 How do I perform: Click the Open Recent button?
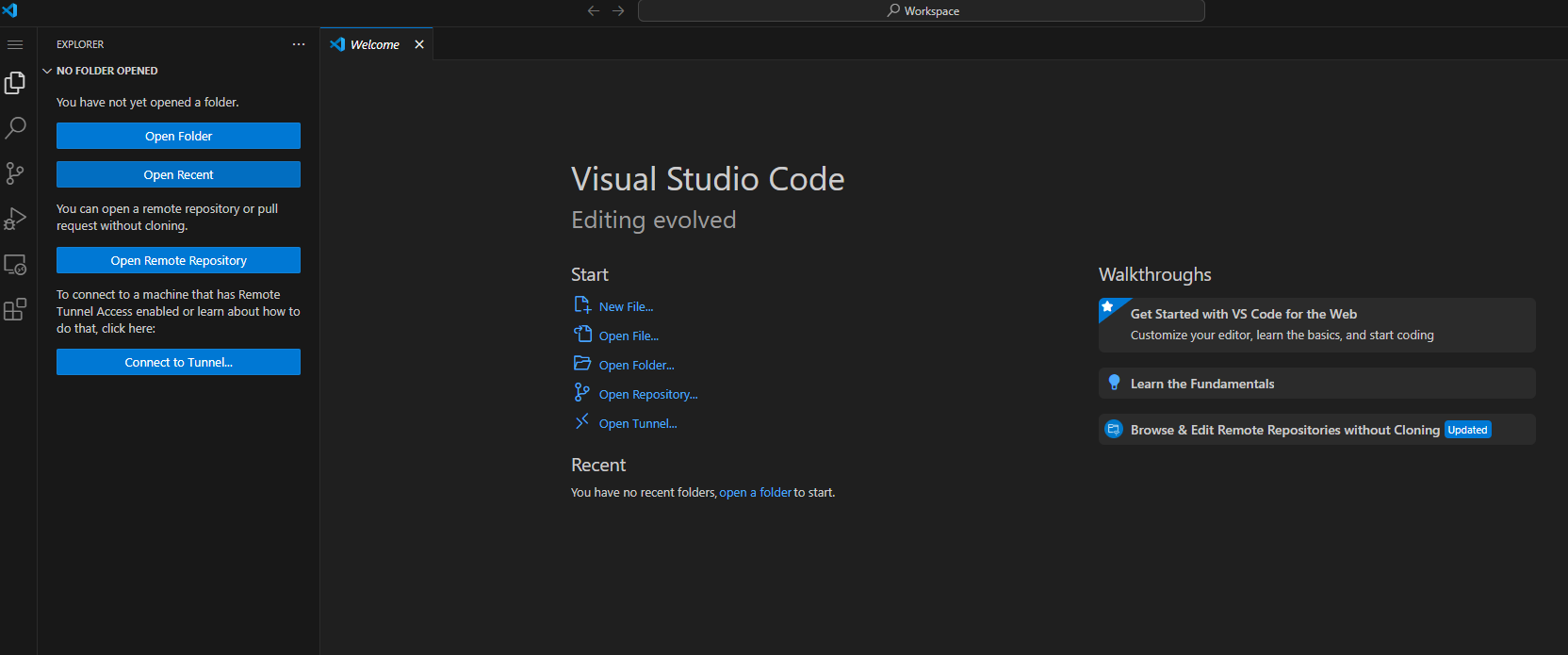click(x=178, y=174)
